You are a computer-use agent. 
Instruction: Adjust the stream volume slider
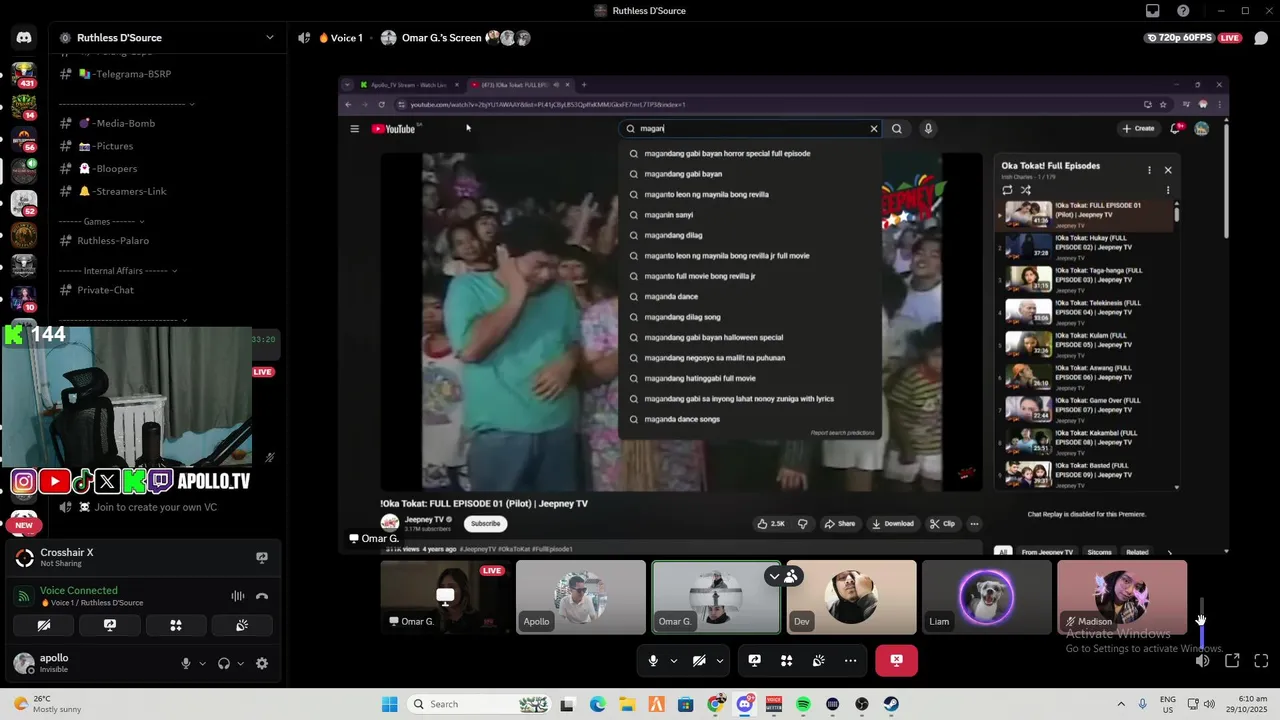click(x=1201, y=622)
